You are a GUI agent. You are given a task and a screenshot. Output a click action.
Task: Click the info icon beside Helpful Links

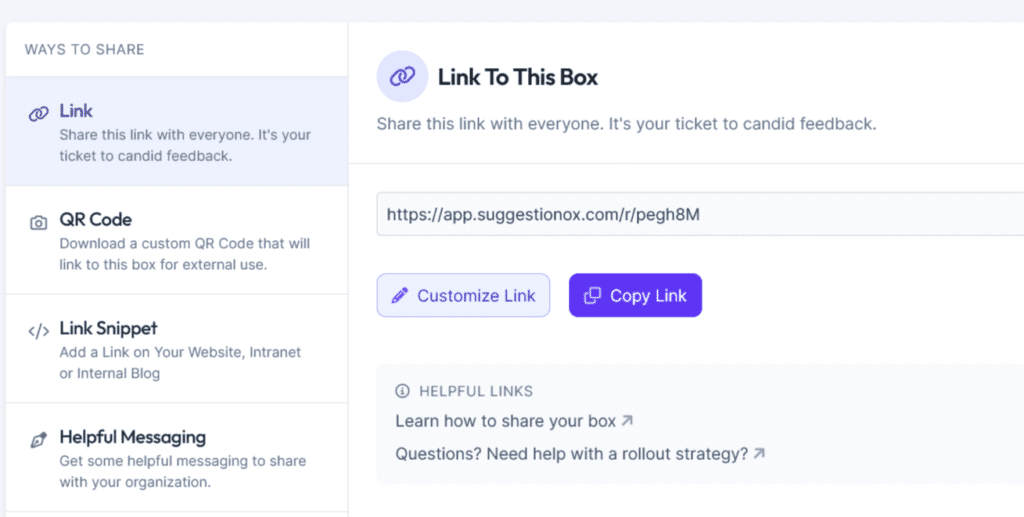pos(403,391)
